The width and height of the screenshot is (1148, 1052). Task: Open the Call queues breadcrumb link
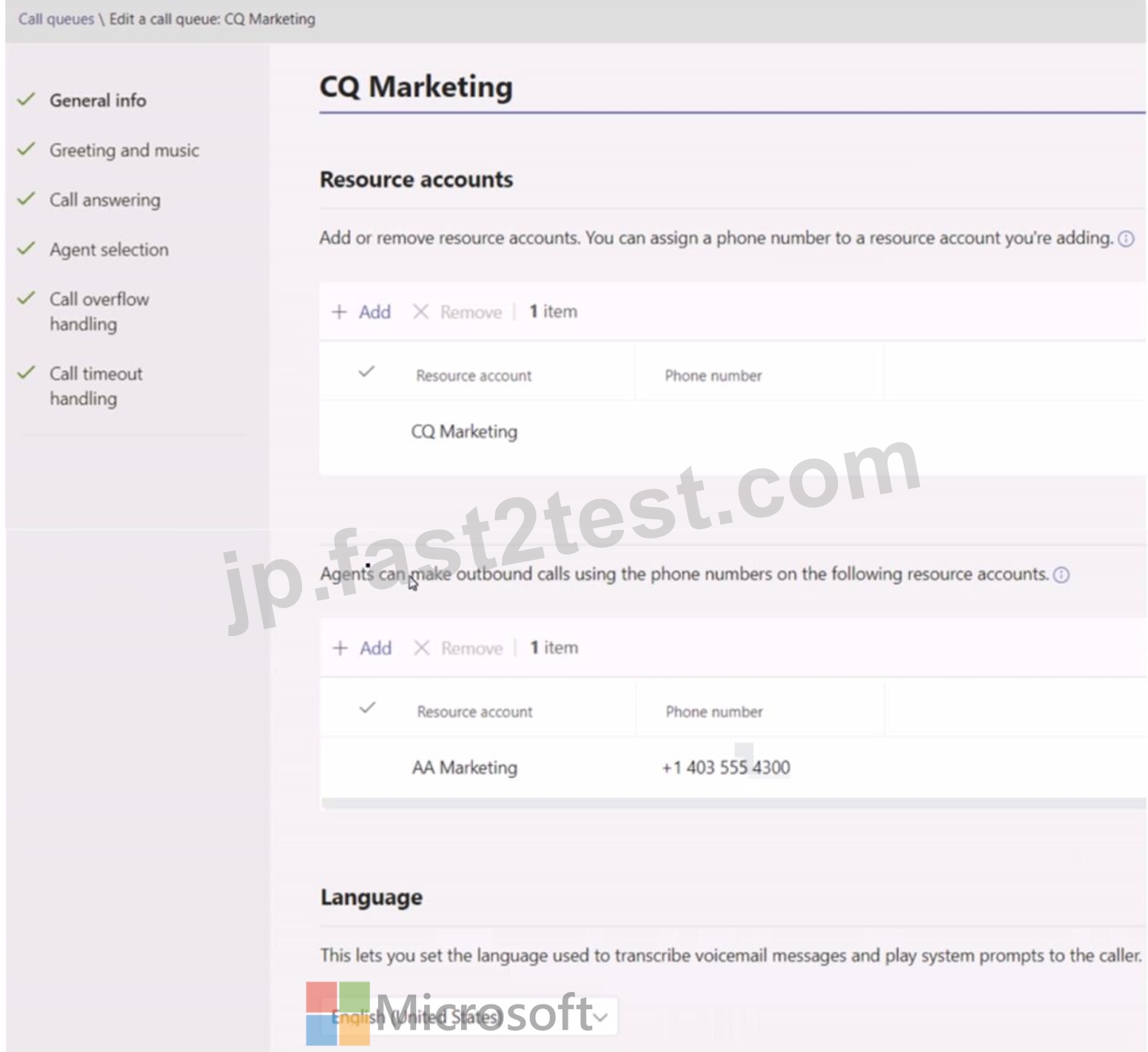pyautogui.click(x=56, y=19)
